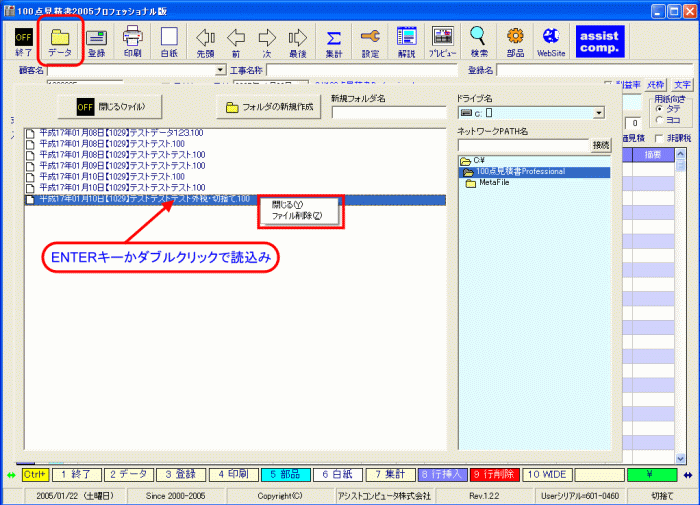Viewport: 700px width, 505px height.
Task: Click the プレビュー preview icon
Action: pyautogui.click(x=442, y=42)
